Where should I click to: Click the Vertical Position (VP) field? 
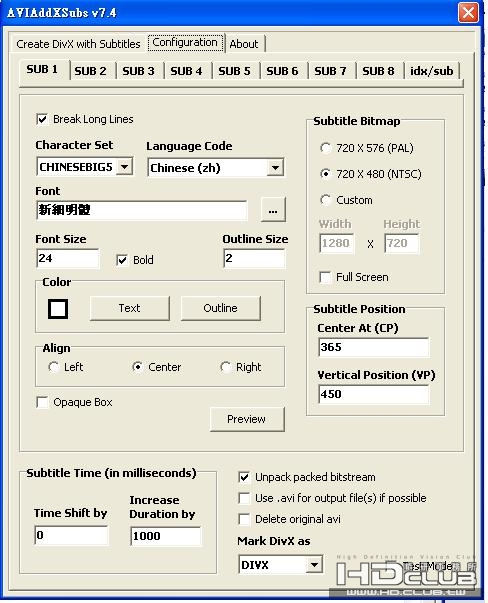374,394
